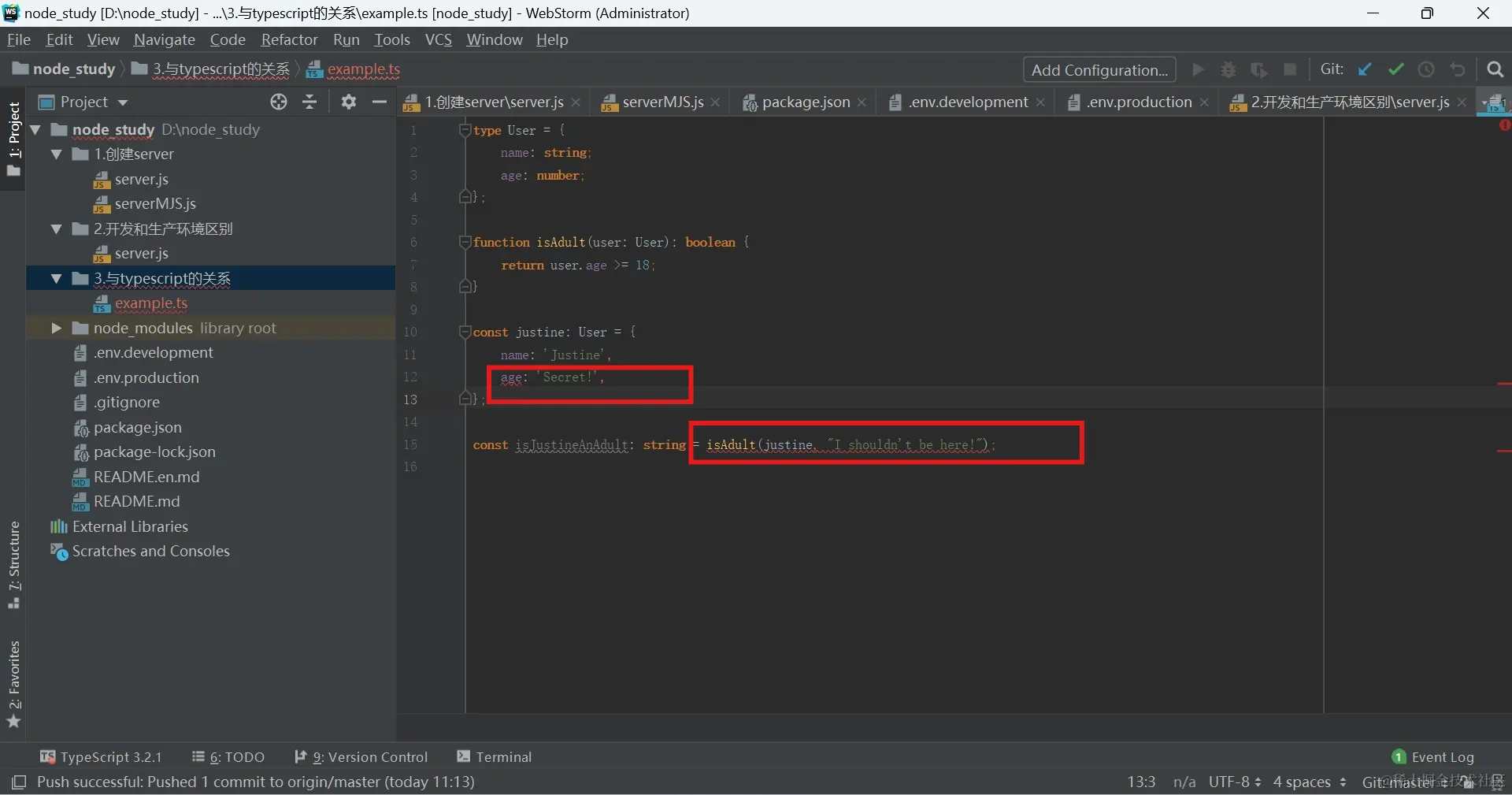Select server.js under 1.创建server

pyautogui.click(x=141, y=180)
